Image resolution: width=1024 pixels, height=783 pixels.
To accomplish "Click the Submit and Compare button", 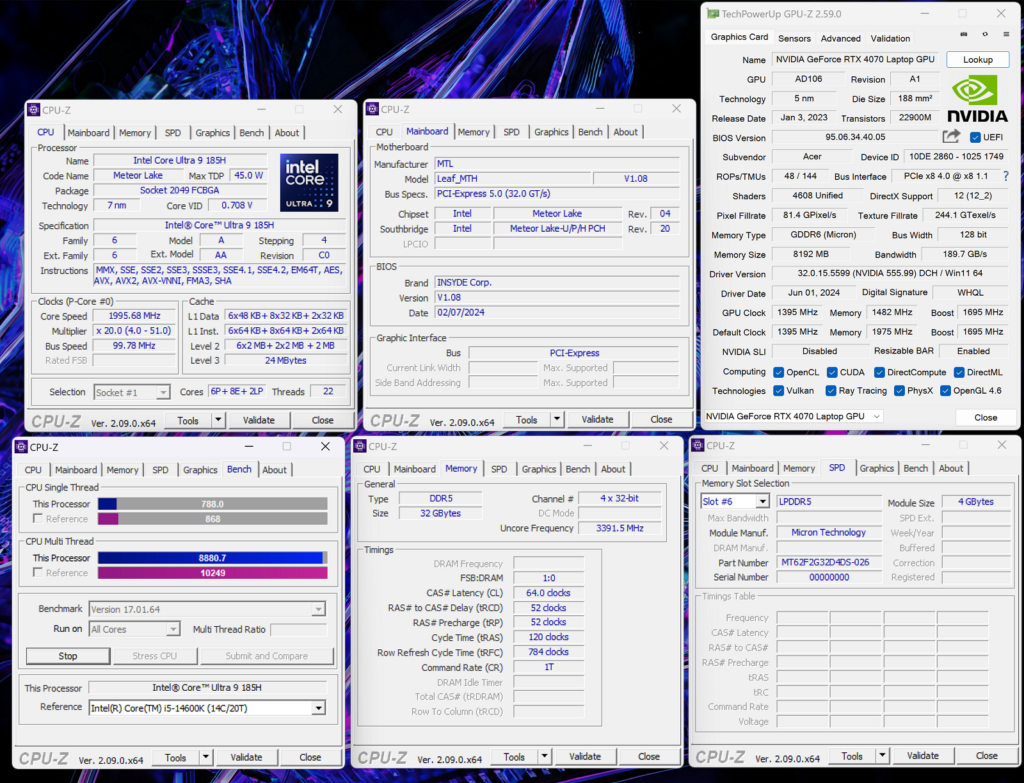I will [266, 656].
